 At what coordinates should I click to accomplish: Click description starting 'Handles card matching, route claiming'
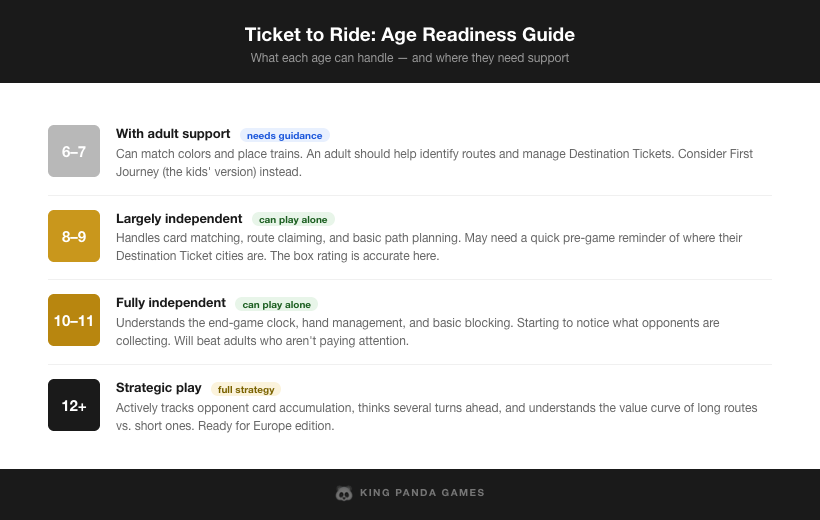[x=429, y=247]
